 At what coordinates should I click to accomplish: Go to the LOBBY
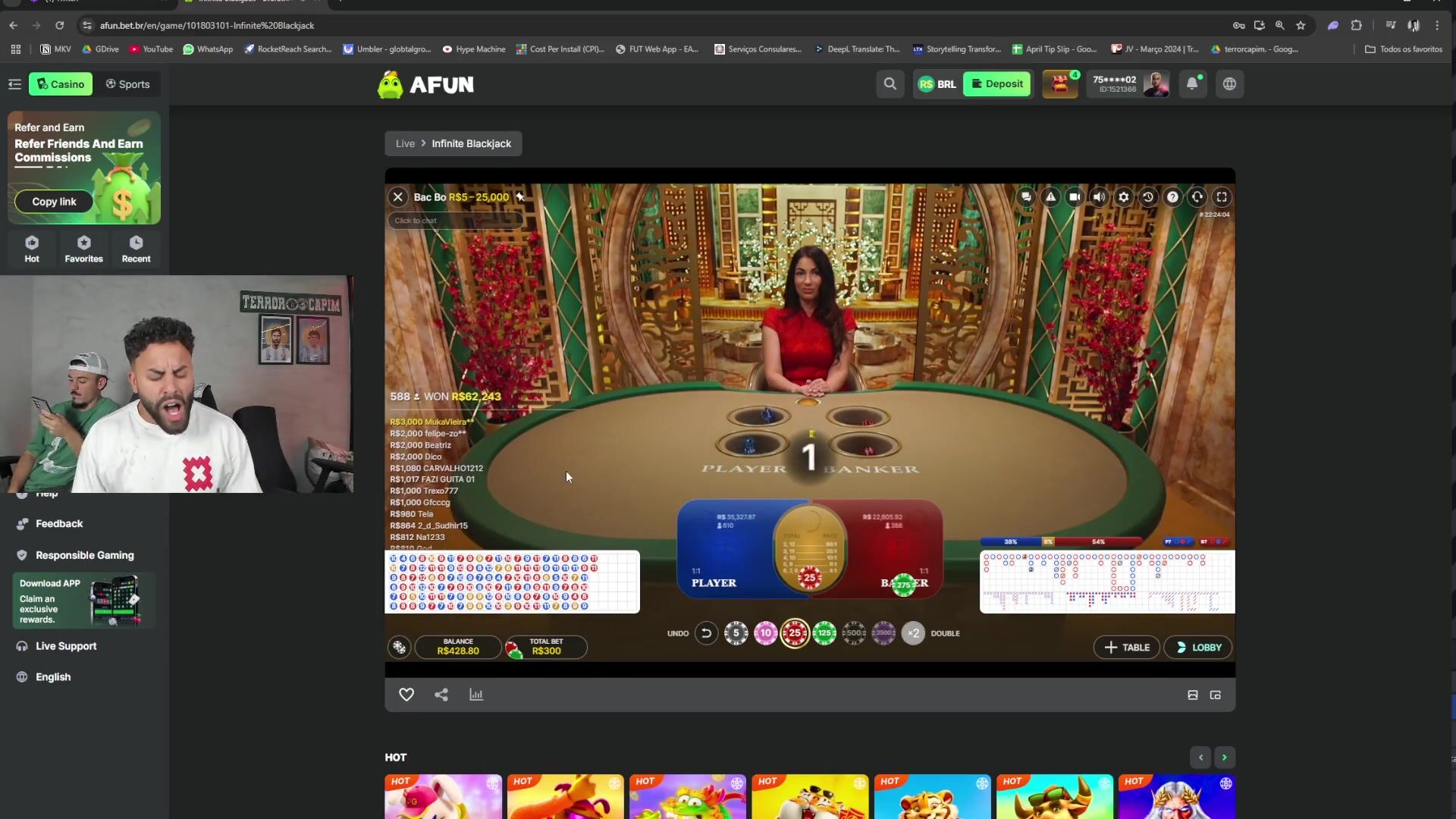1198,648
